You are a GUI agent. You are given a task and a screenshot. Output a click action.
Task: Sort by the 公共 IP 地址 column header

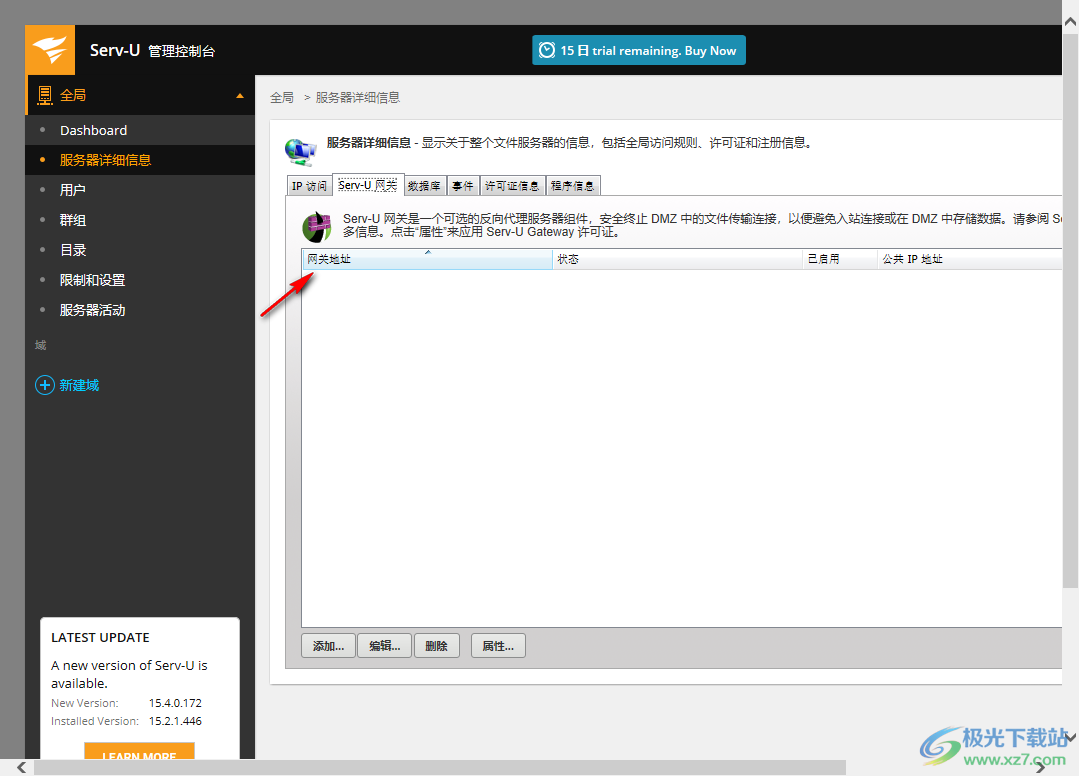970,259
